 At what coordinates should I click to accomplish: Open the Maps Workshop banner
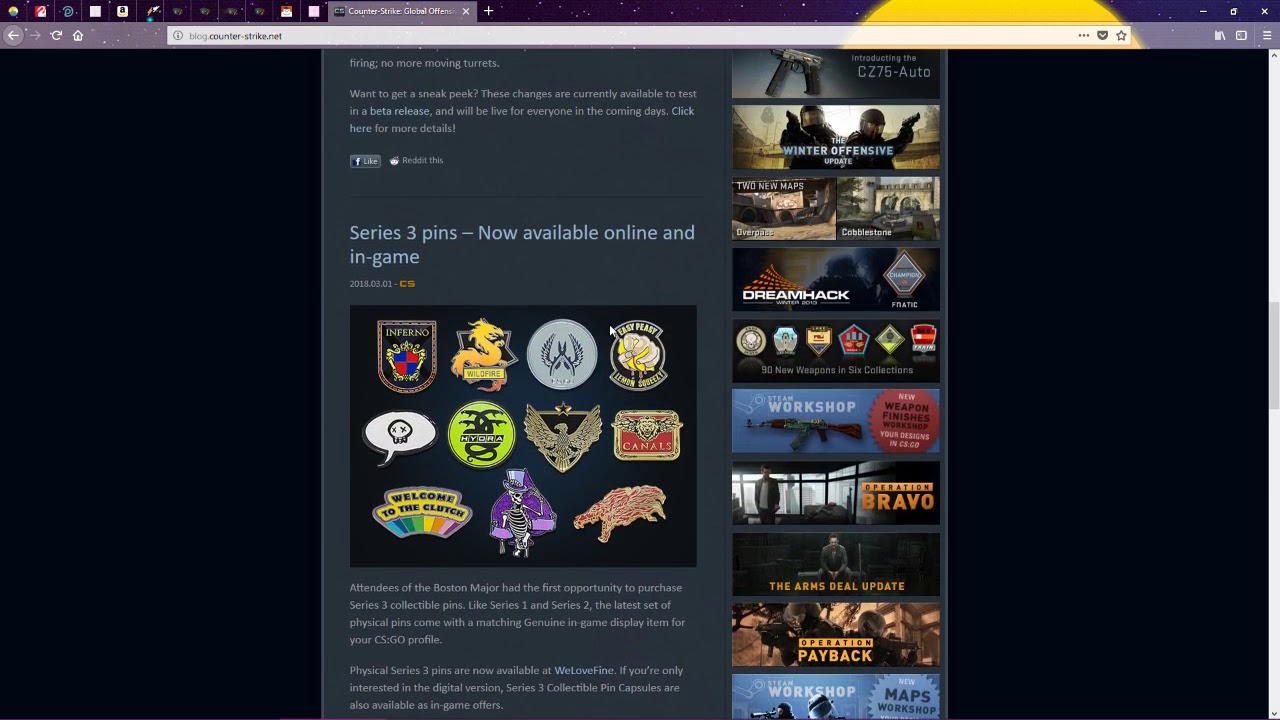(836, 697)
